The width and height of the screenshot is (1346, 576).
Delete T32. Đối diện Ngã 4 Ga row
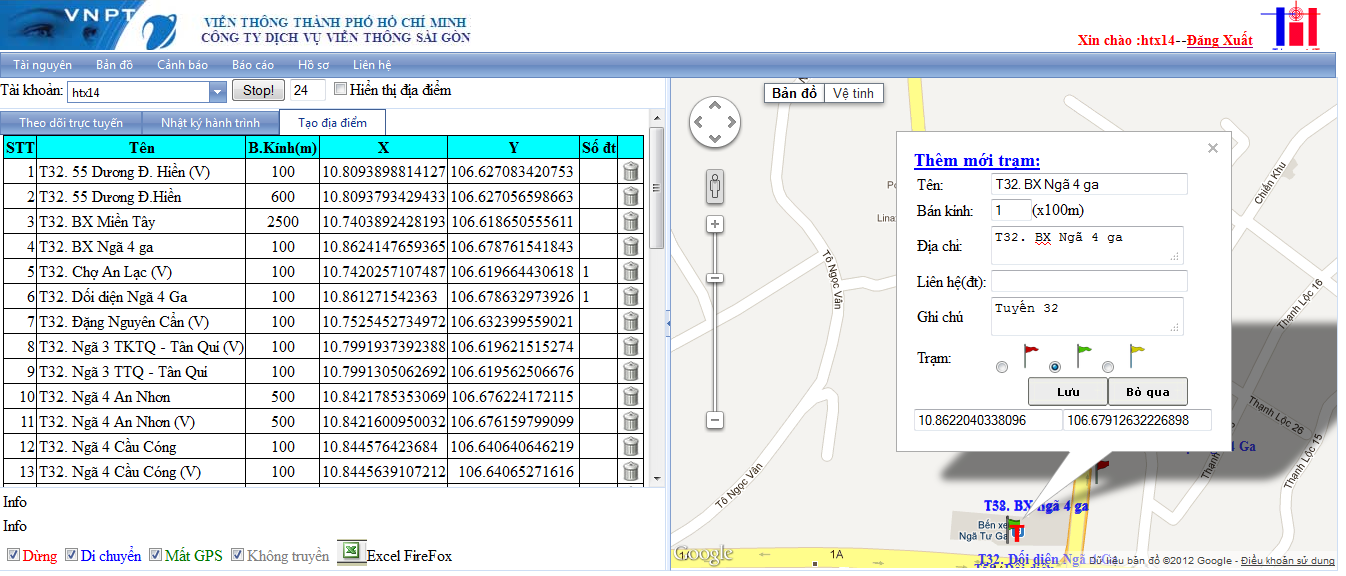pyautogui.click(x=630, y=297)
